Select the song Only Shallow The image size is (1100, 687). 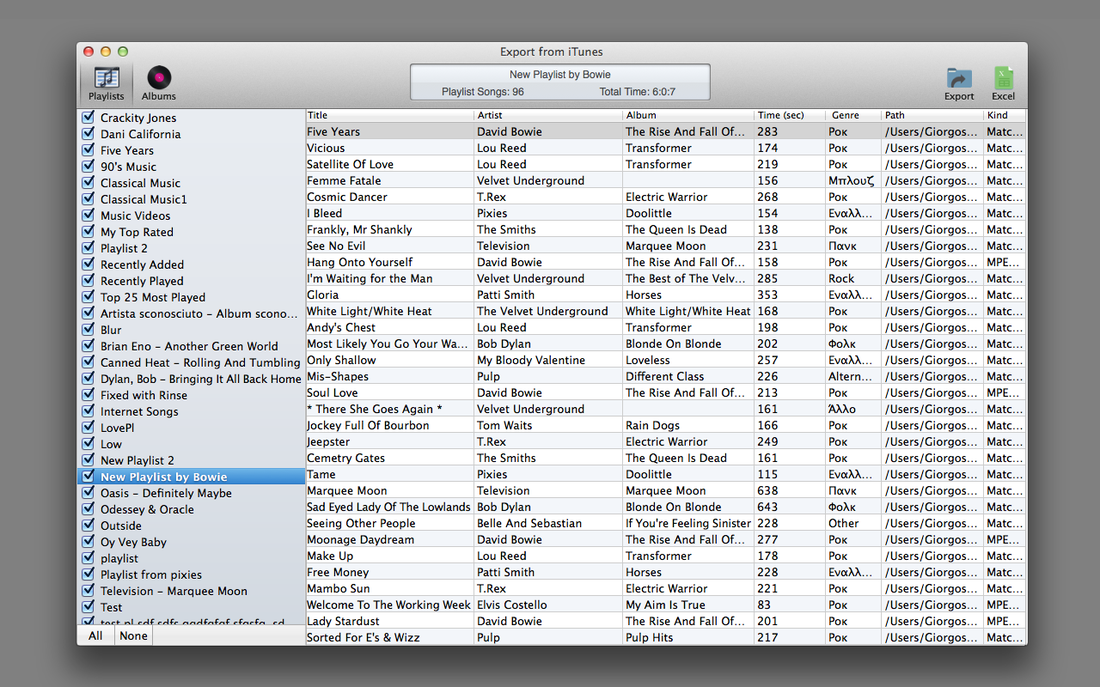click(x=341, y=360)
